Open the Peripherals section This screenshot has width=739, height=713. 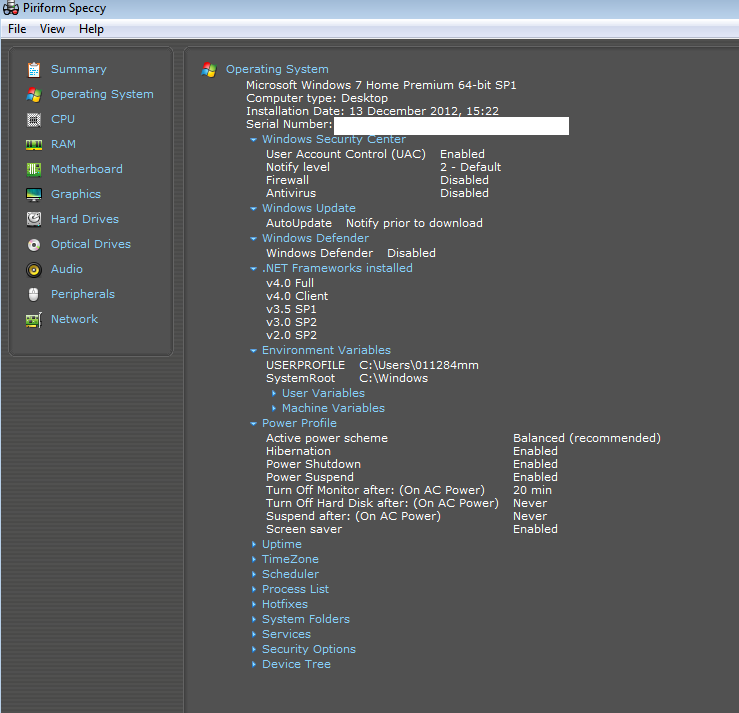[x=83, y=294]
